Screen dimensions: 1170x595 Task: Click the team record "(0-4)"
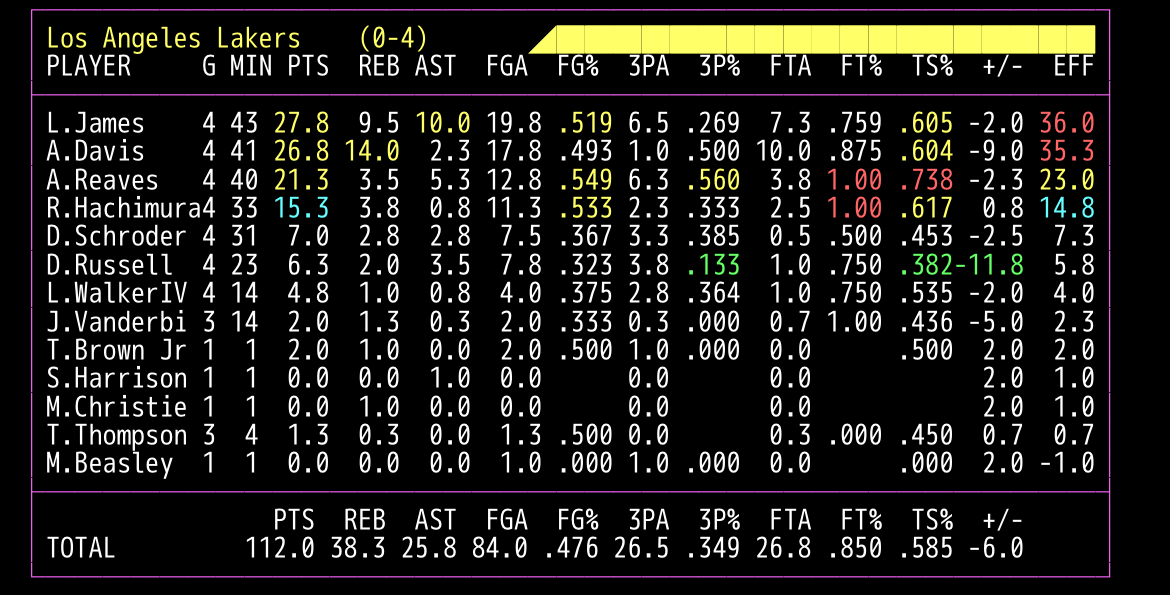[393, 38]
